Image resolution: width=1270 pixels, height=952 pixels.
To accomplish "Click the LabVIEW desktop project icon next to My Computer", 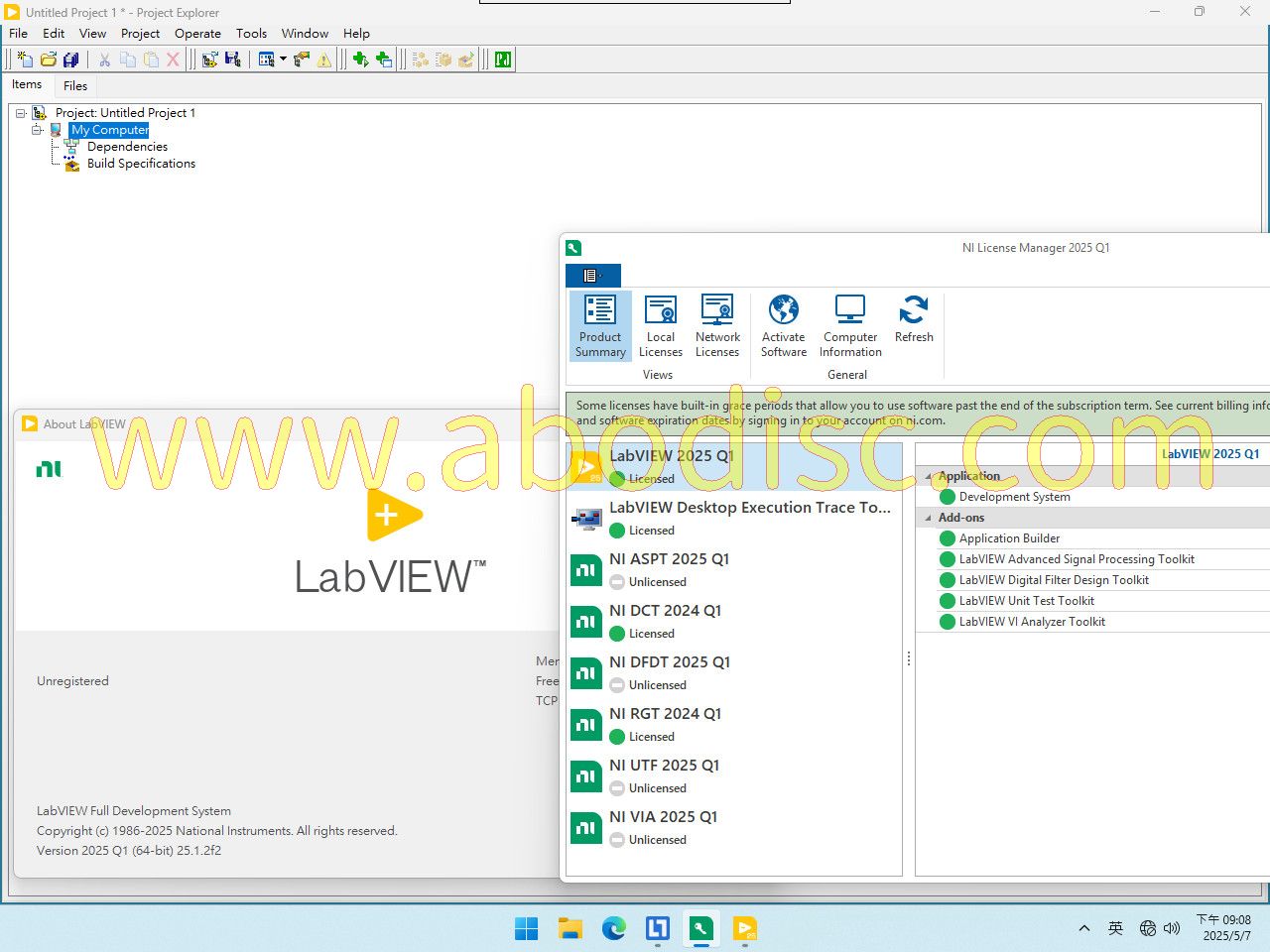I will [57, 130].
